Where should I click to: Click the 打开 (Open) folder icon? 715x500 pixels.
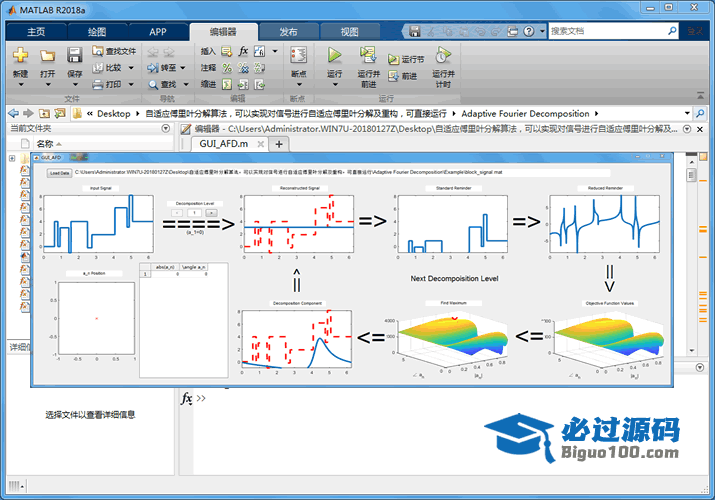(47, 56)
